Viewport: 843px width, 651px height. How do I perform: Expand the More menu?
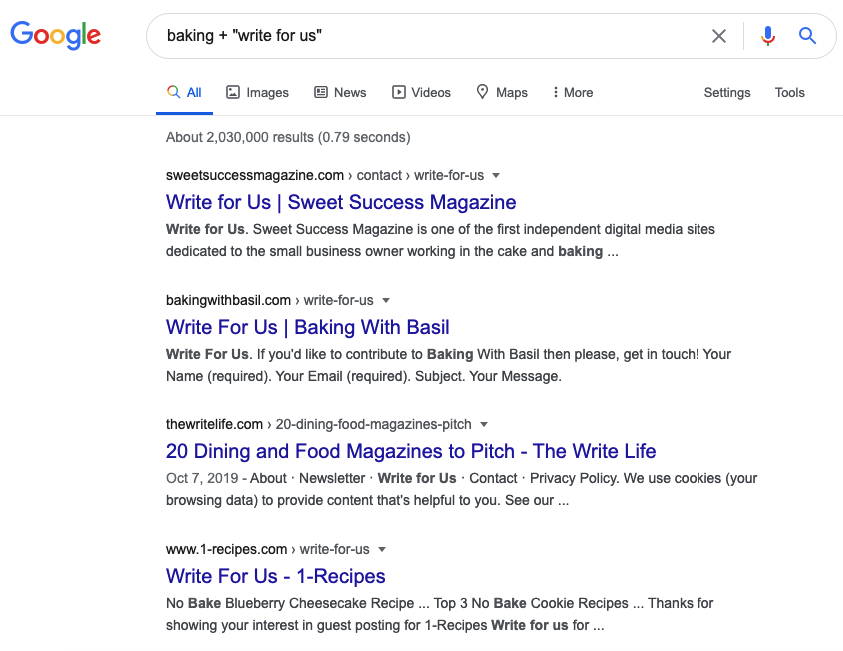coord(573,92)
